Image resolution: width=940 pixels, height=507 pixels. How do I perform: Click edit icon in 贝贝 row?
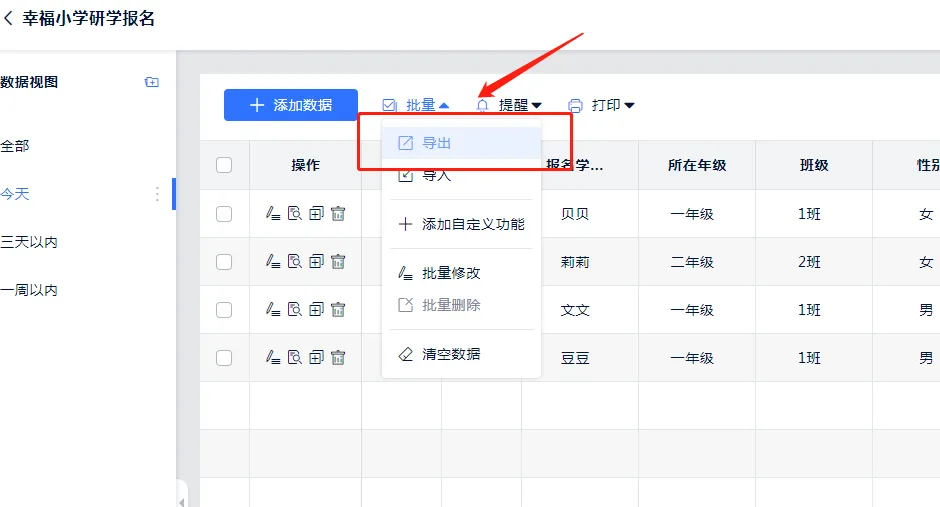pyautogui.click(x=272, y=214)
